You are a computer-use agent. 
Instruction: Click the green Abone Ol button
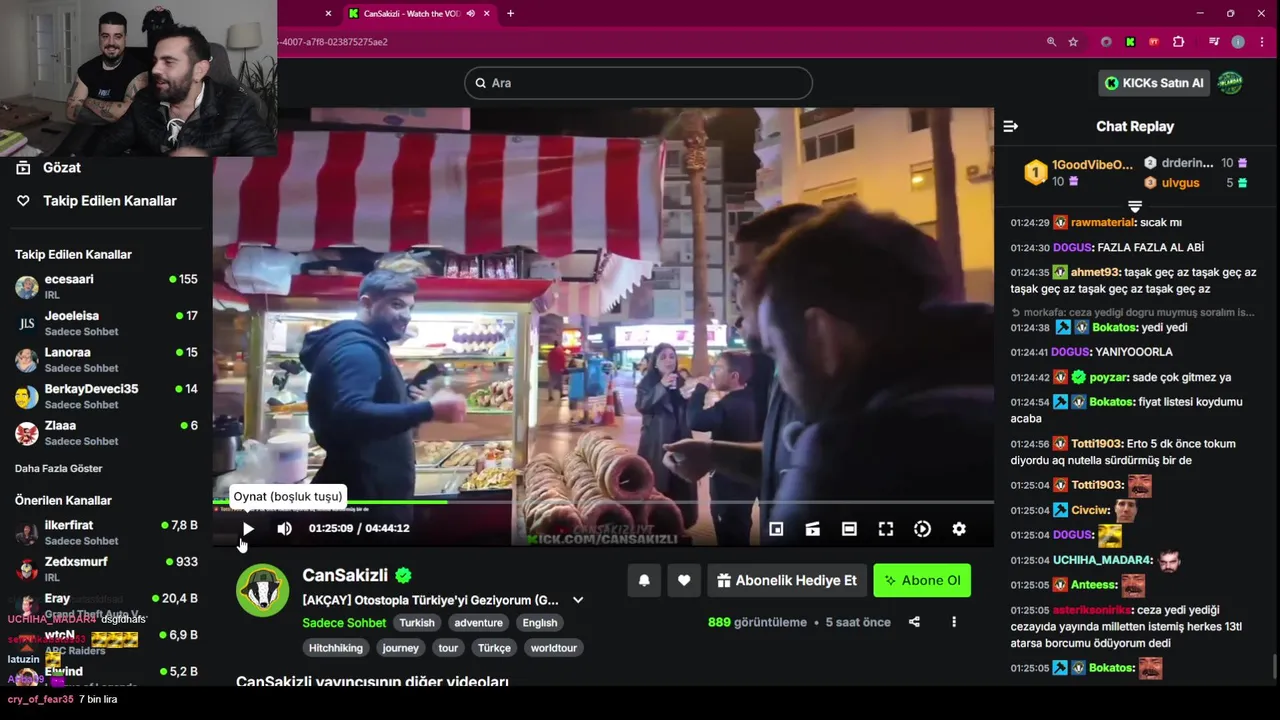922,580
